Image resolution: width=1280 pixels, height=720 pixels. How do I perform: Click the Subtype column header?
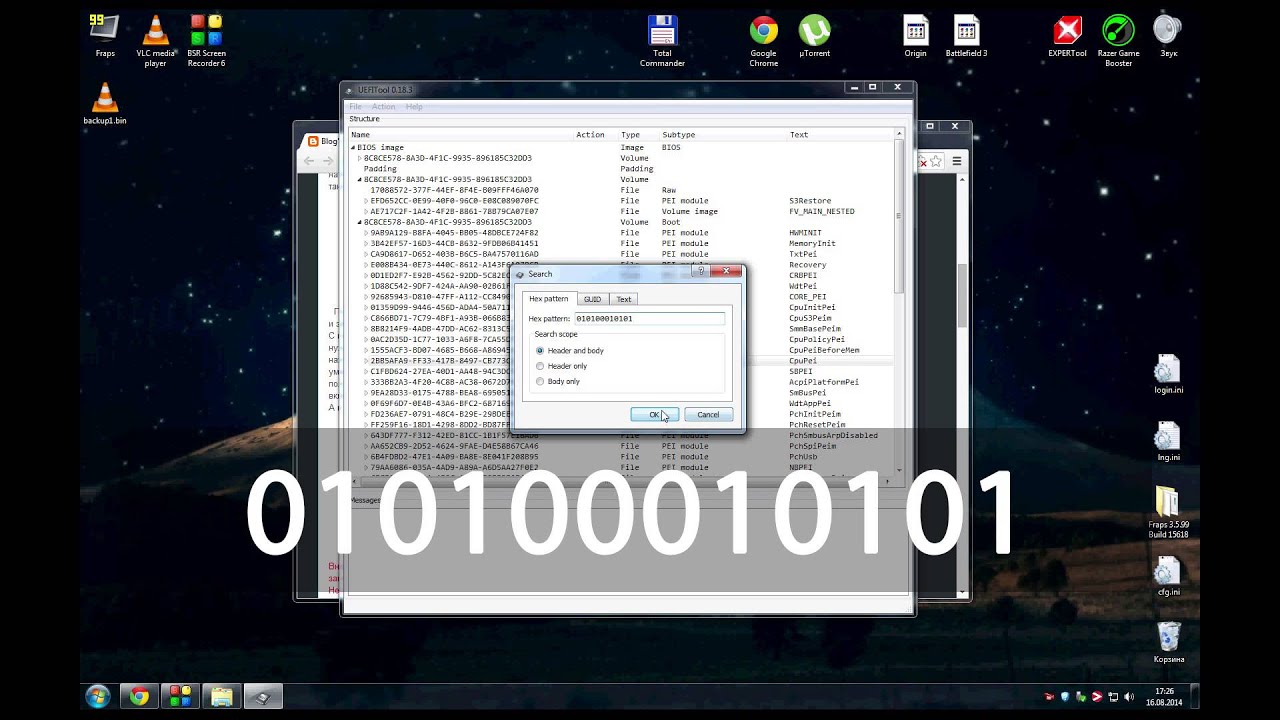[x=724, y=134]
